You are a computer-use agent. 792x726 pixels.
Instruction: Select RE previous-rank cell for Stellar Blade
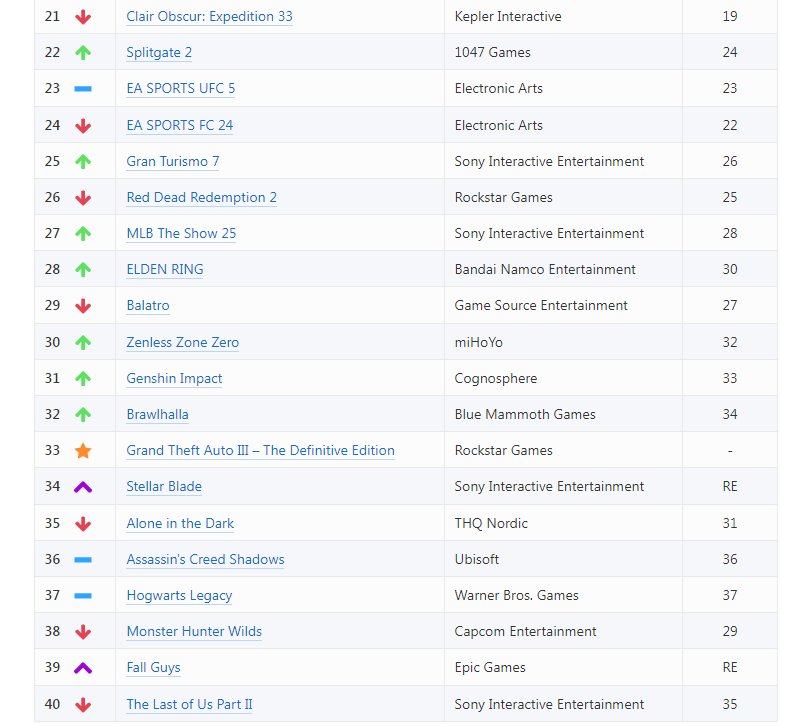(730, 487)
